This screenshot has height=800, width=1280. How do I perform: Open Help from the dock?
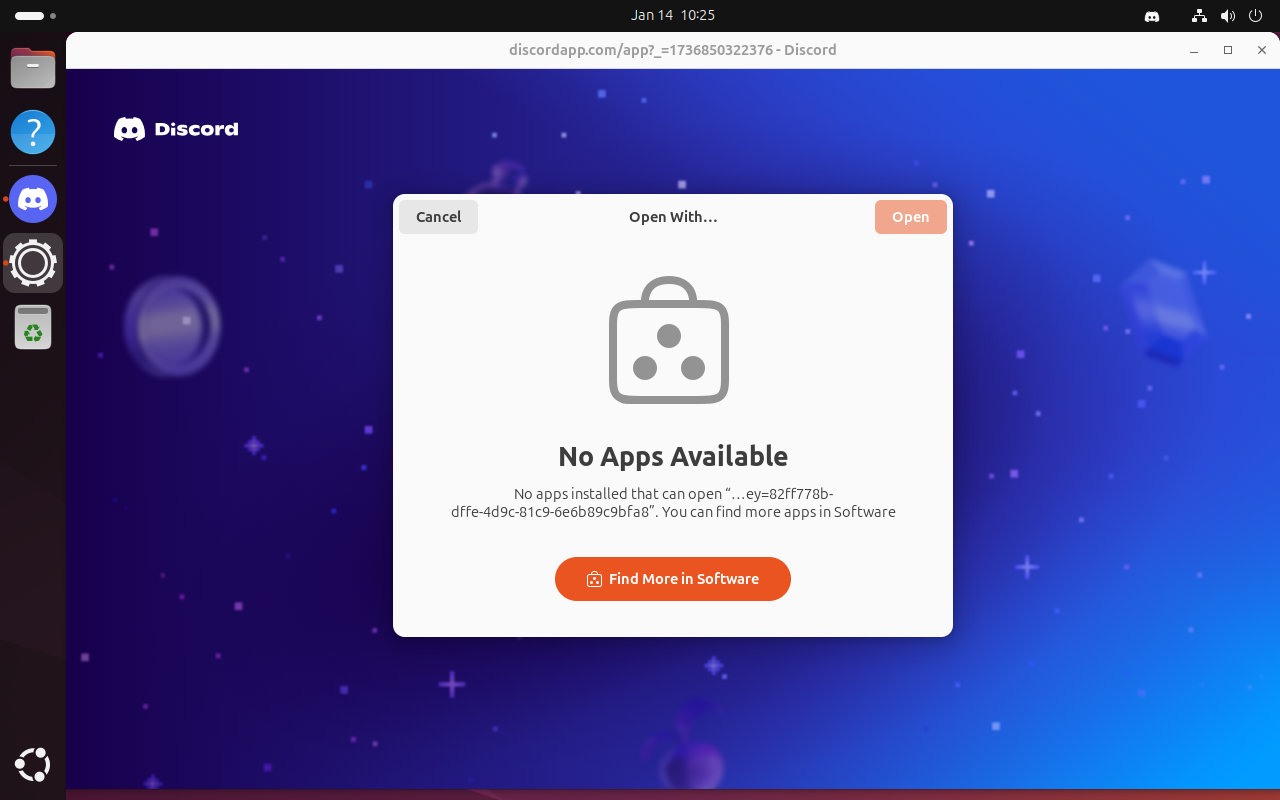point(33,132)
